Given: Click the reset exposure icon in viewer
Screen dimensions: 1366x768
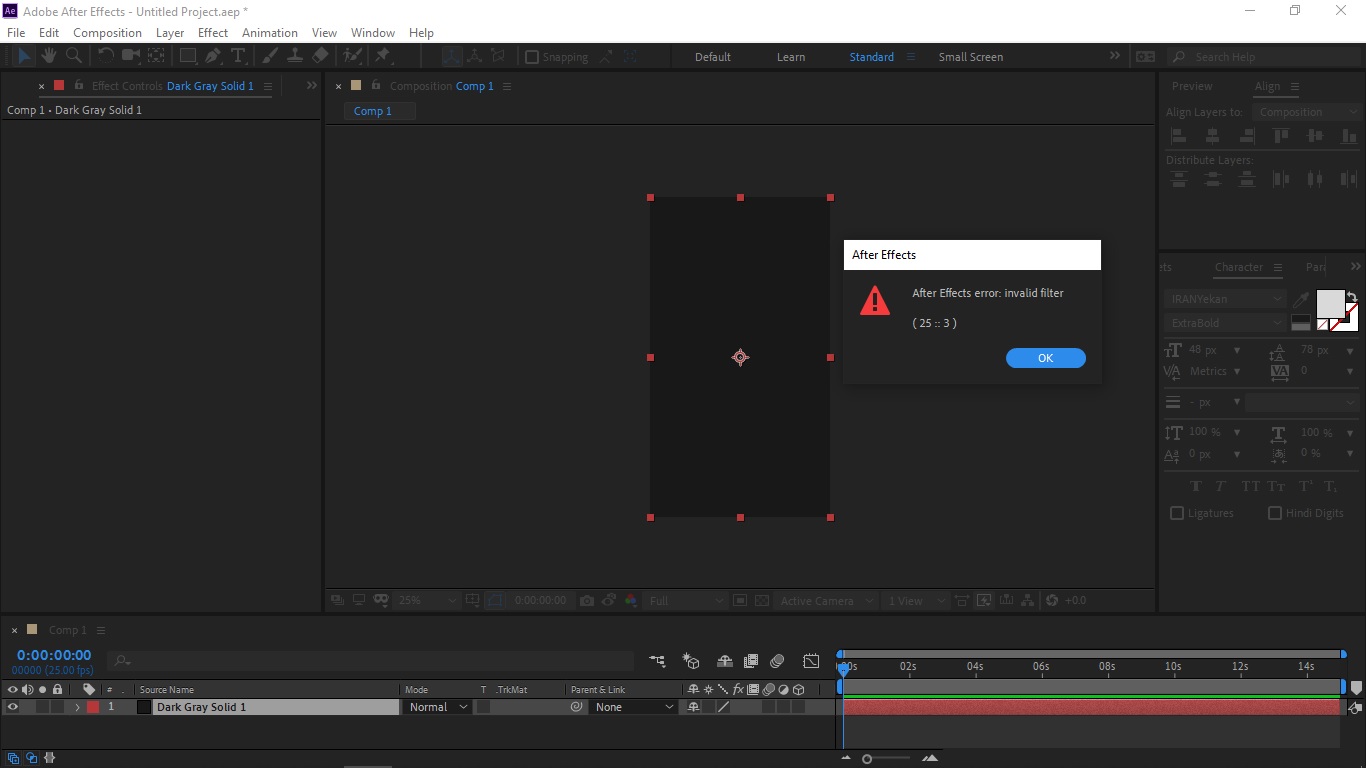Looking at the screenshot, I should 1051,601.
